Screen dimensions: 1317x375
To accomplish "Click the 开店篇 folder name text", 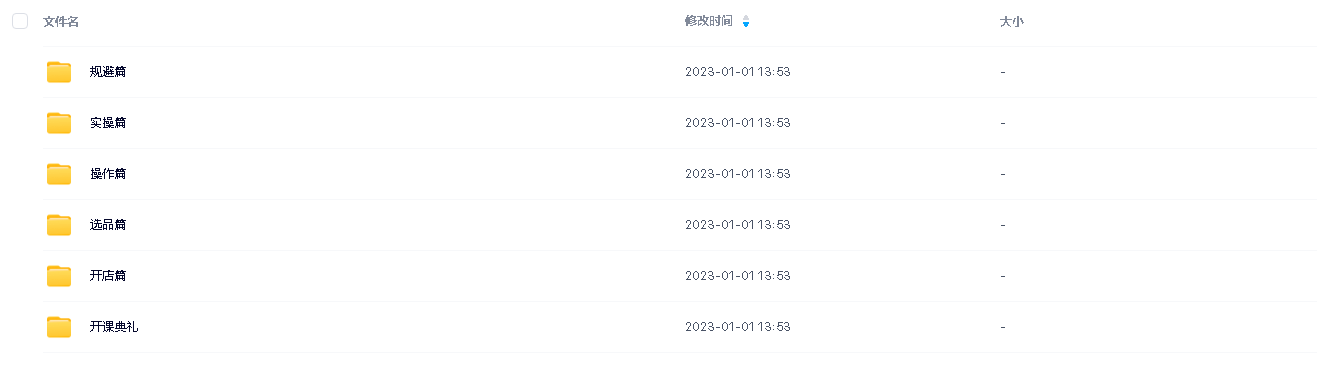I will click(108, 276).
